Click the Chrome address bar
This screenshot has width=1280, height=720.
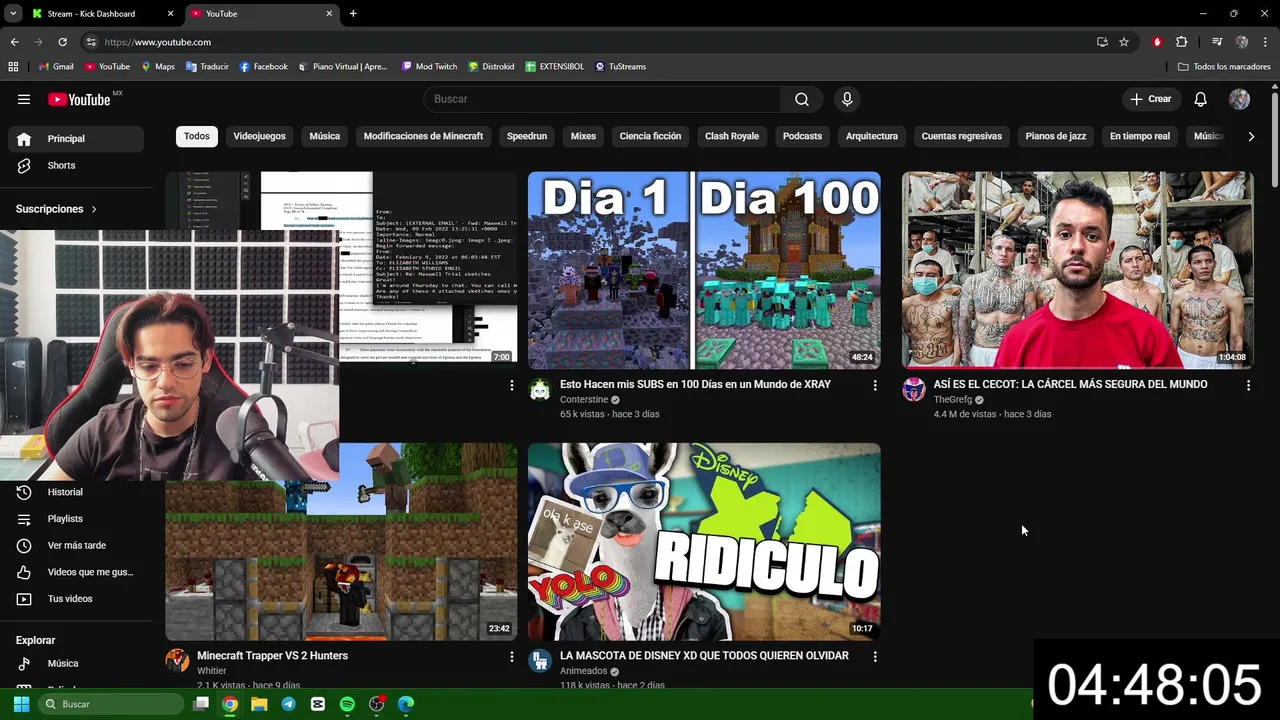pos(590,42)
